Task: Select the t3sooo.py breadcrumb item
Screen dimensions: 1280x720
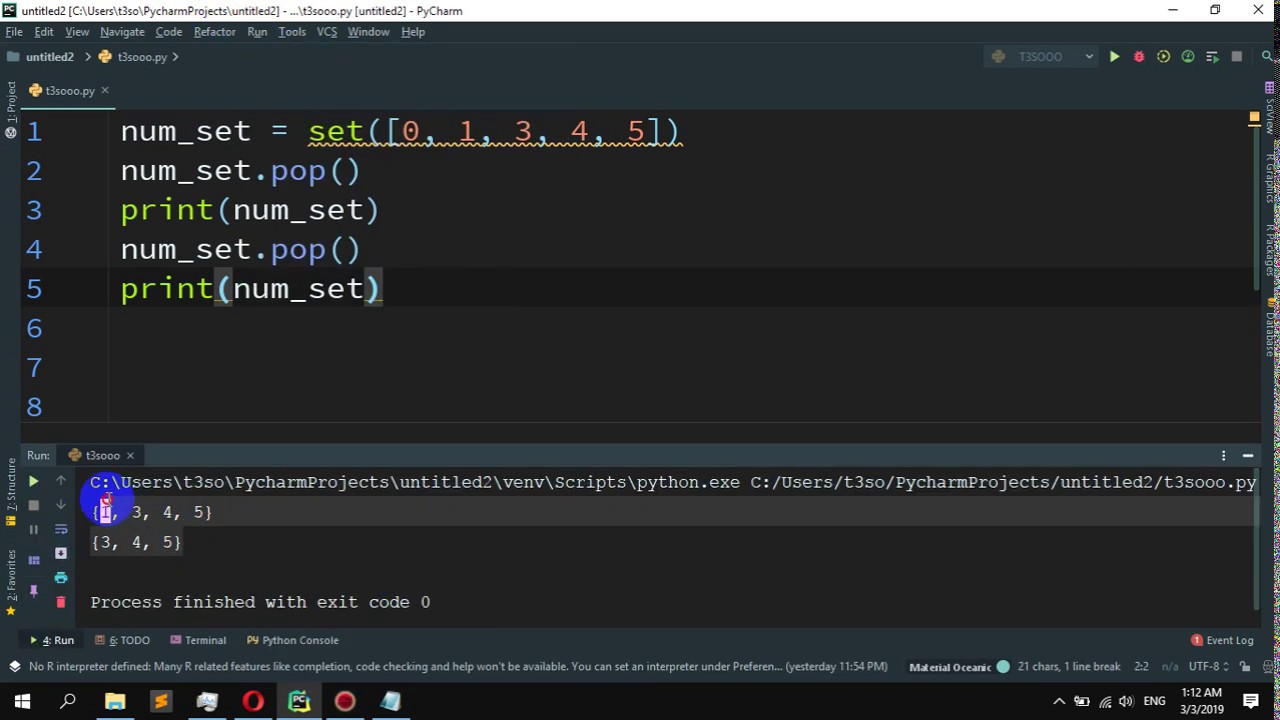Action: 133,57
